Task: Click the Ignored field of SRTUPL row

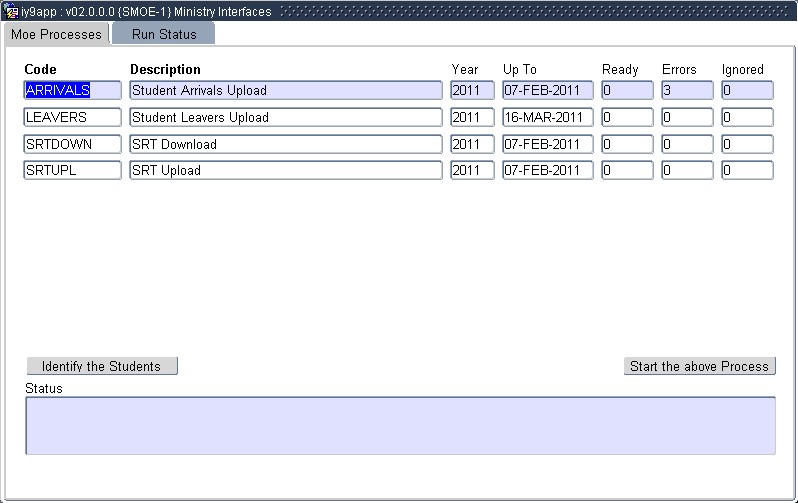Action: (747, 170)
